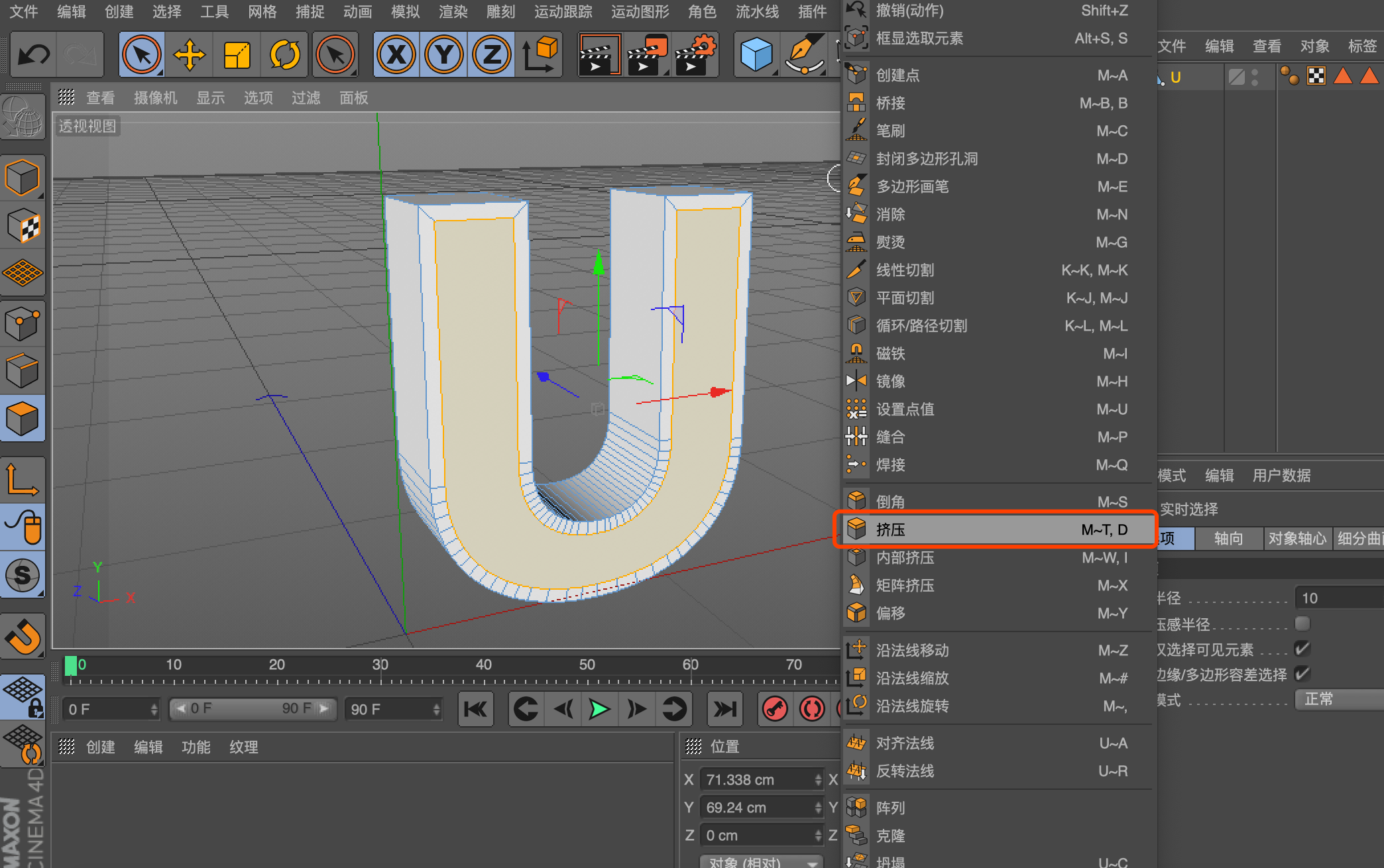The height and width of the screenshot is (868, 1384).
Task: Enable the soft radius checkbox
Action: (1302, 624)
